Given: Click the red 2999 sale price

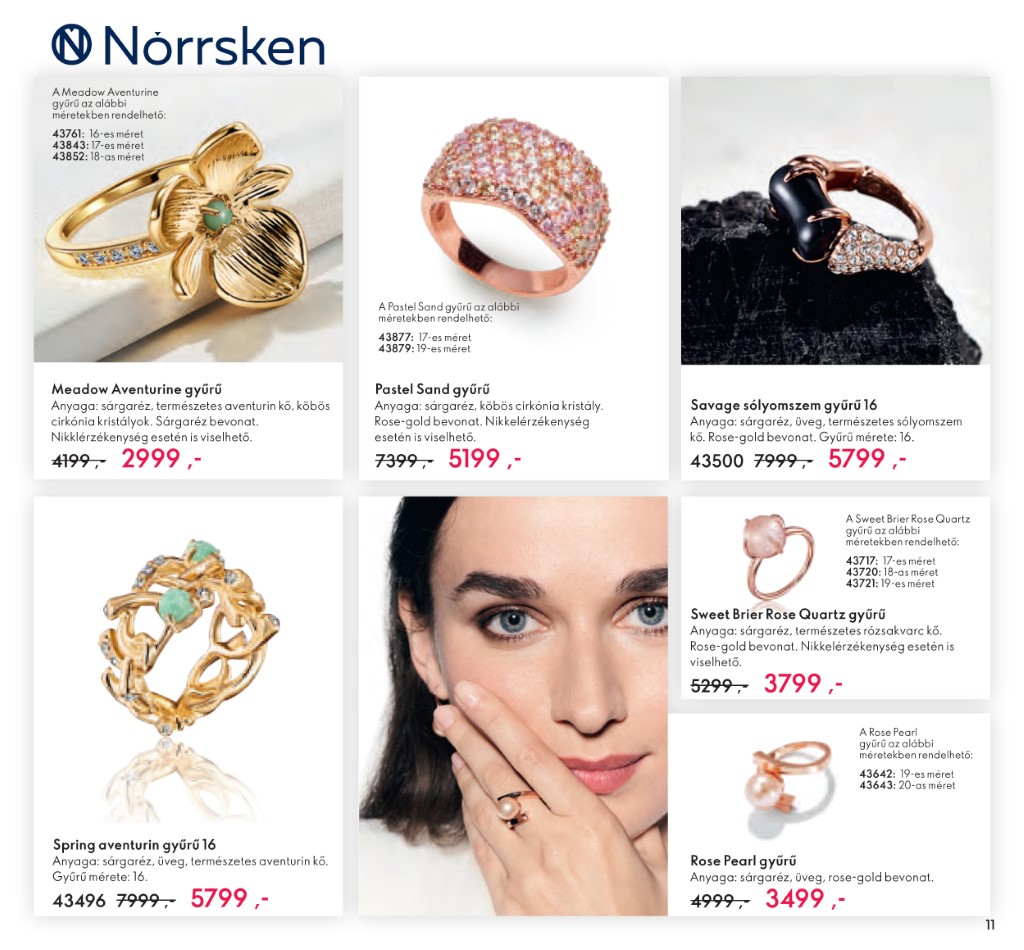Looking at the screenshot, I should (x=151, y=458).
